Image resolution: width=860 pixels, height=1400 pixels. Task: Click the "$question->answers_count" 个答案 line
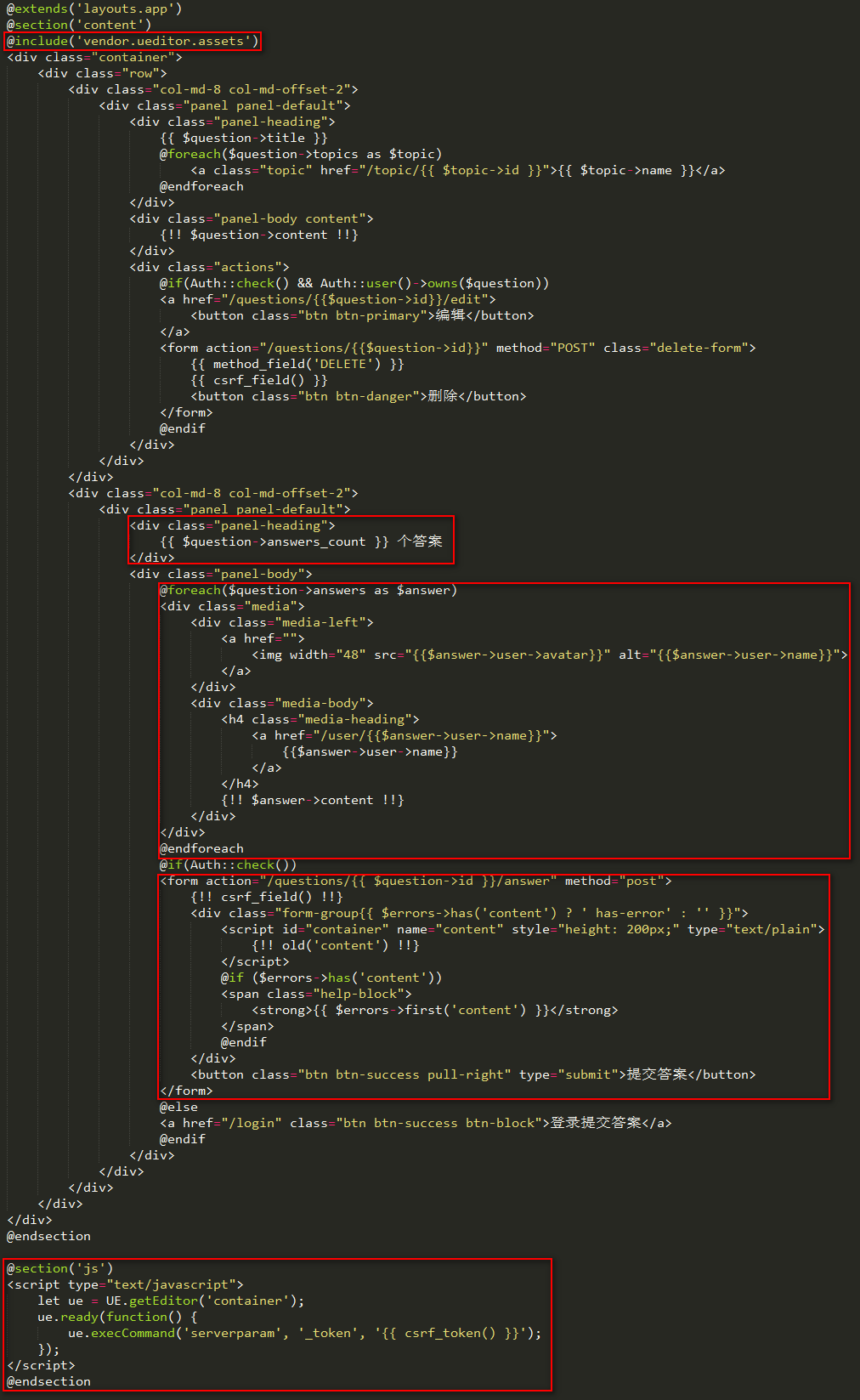click(x=301, y=541)
